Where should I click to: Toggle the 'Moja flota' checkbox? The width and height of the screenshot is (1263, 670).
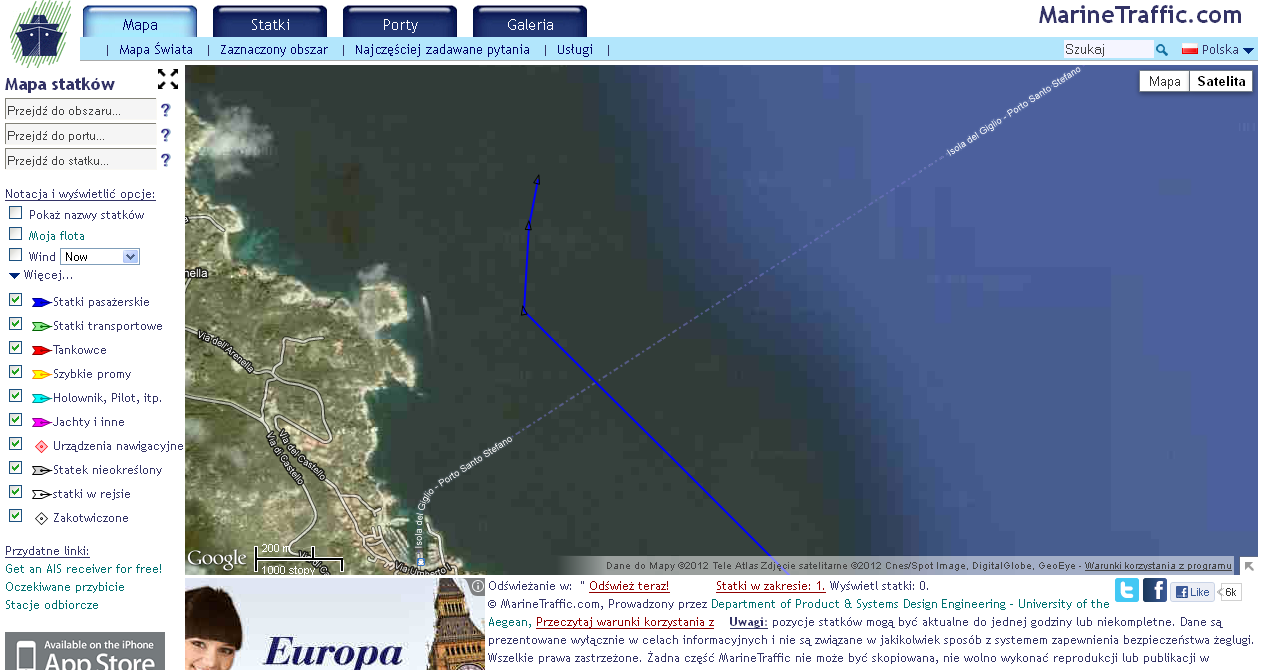point(15,234)
